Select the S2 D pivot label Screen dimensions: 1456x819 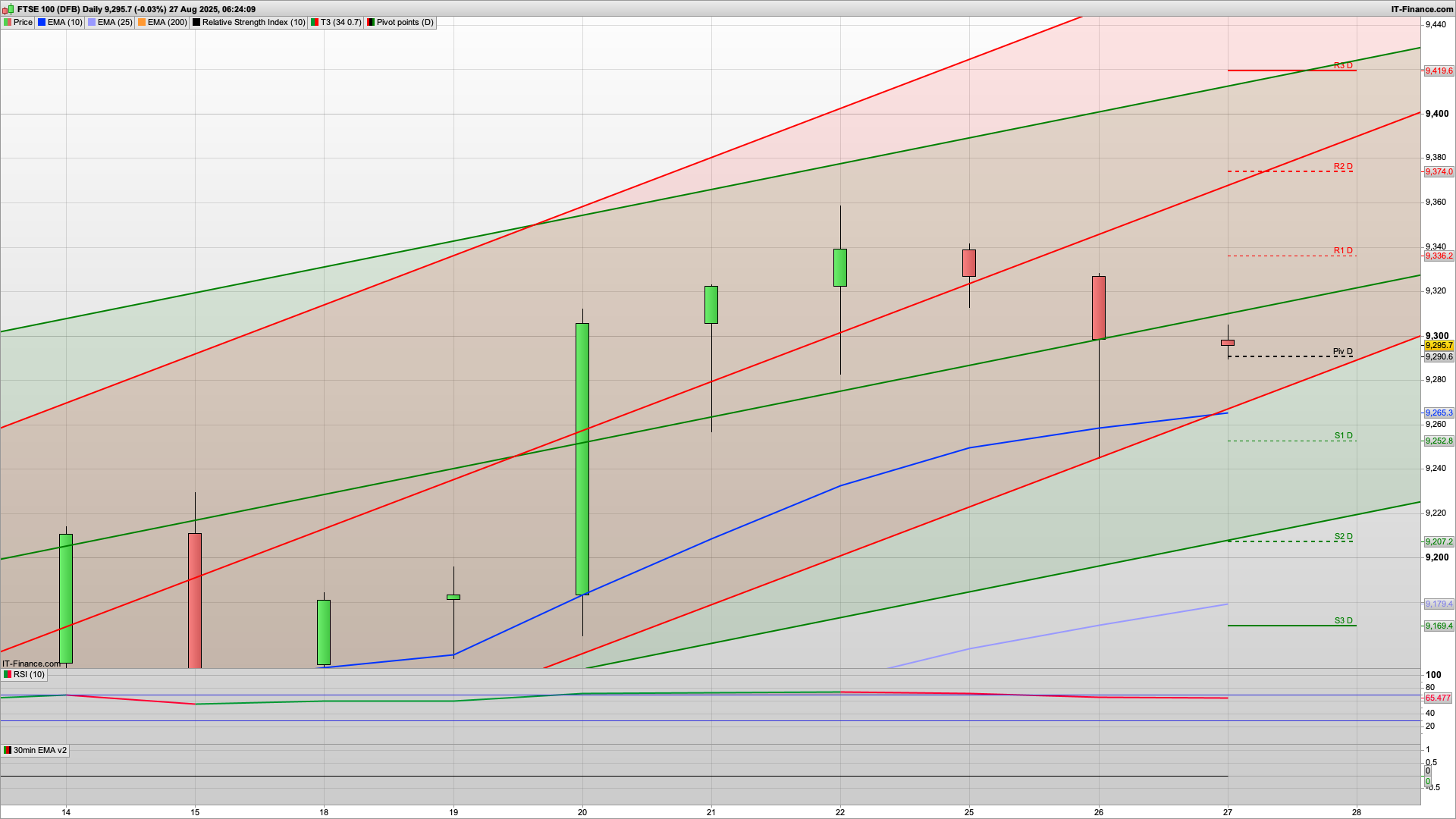[1344, 536]
